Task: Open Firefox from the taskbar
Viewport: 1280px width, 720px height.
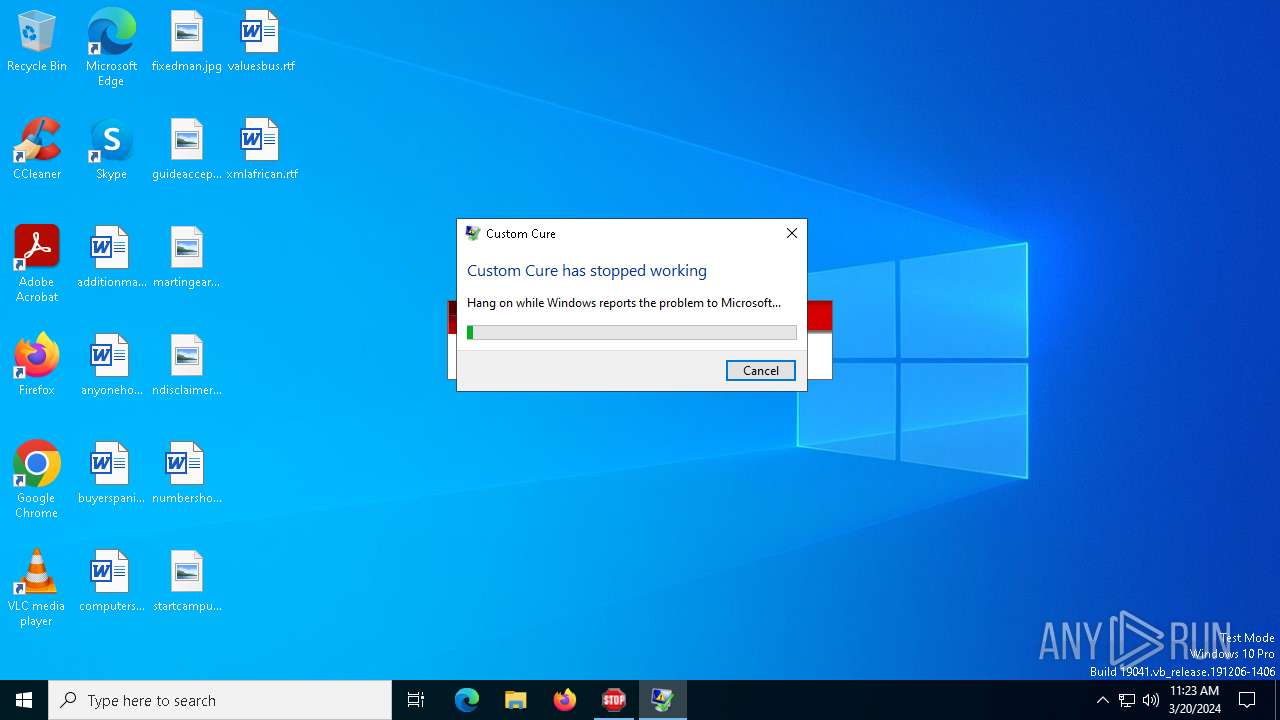Action: pos(565,700)
